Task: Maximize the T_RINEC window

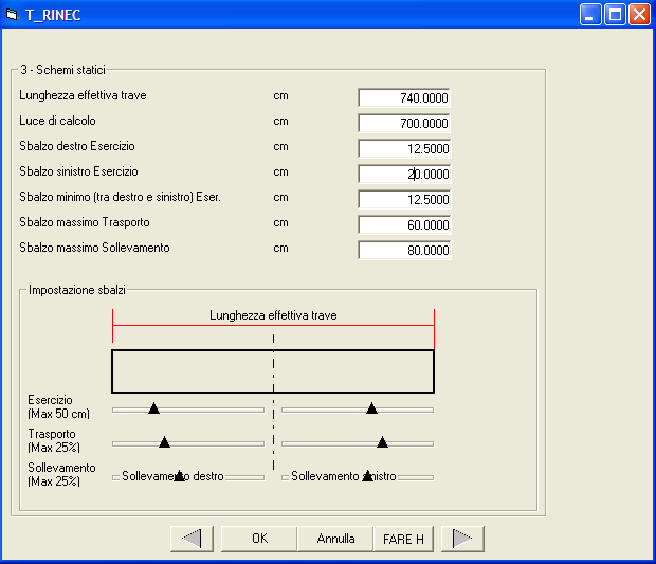Action: [615, 15]
